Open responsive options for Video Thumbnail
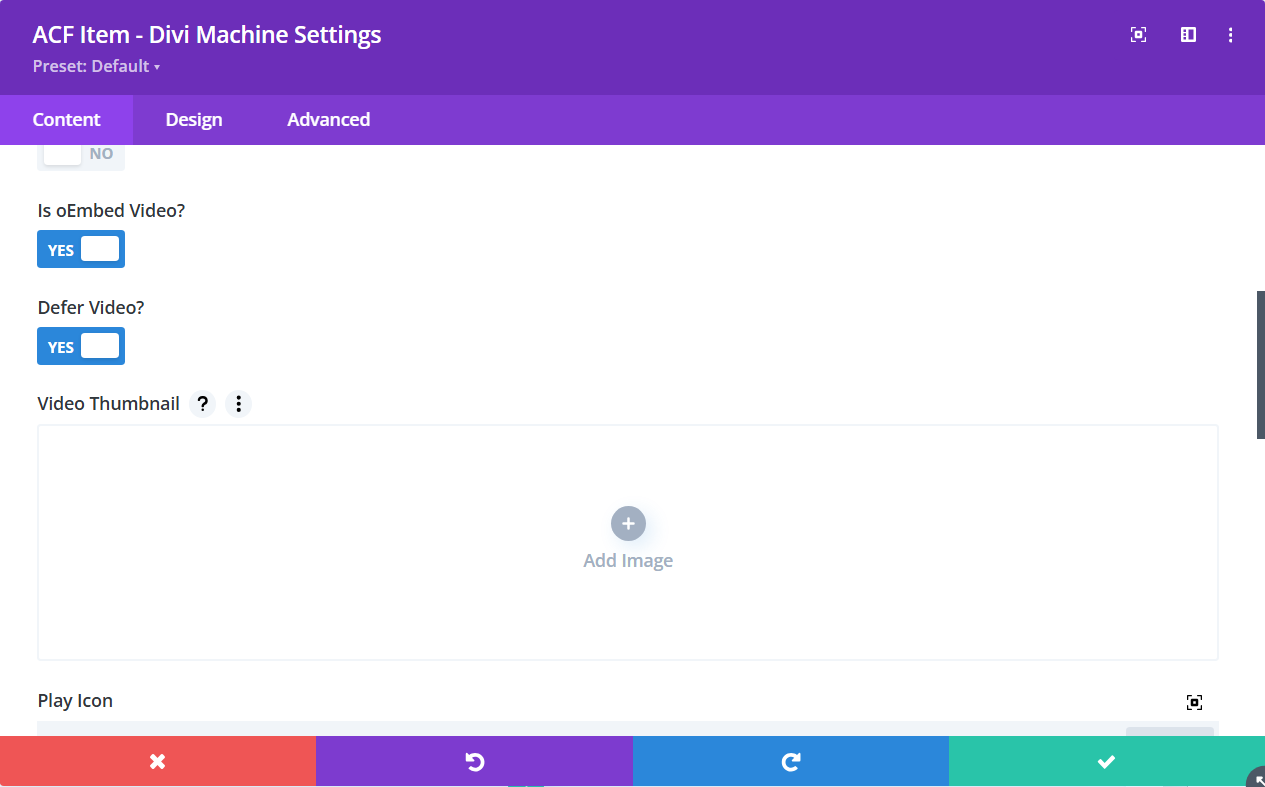 tap(238, 403)
